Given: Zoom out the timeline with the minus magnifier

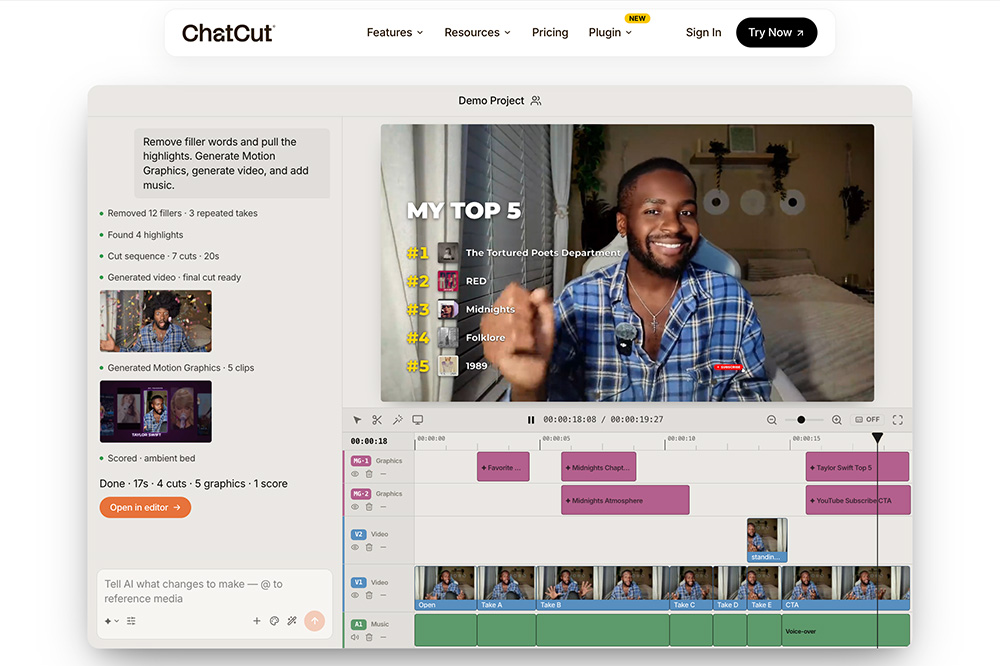Looking at the screenshot, I should pos(772,420).
